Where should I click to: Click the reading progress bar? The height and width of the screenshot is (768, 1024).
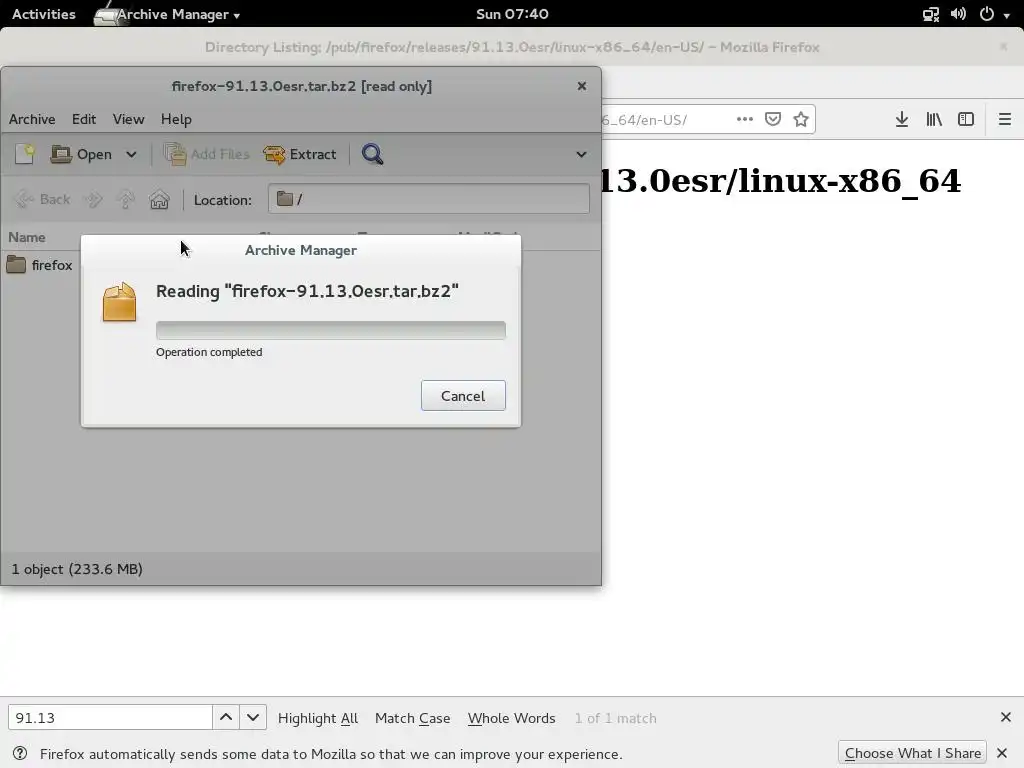[330, 330]
